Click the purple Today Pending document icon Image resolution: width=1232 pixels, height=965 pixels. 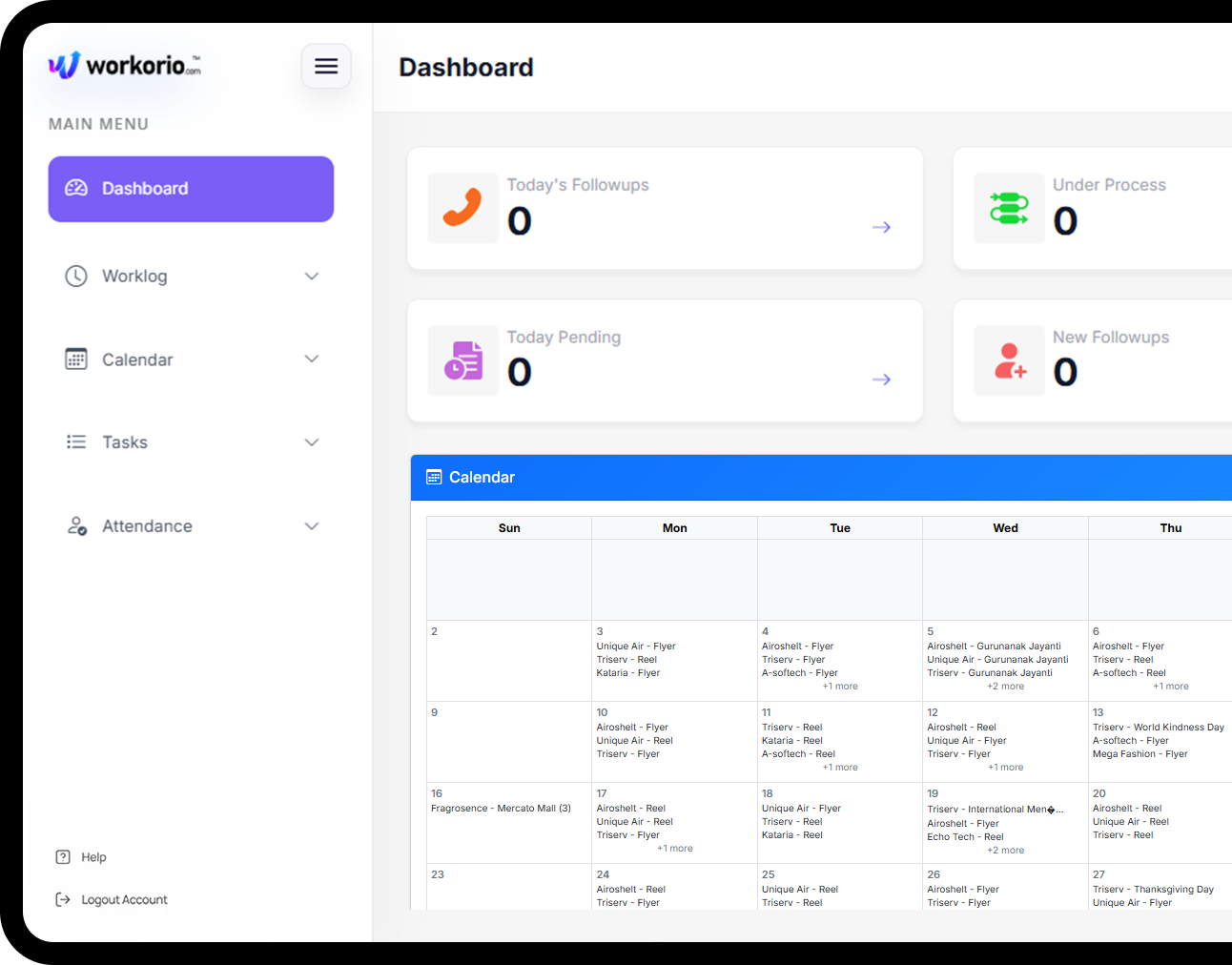(x=462, y=360)
